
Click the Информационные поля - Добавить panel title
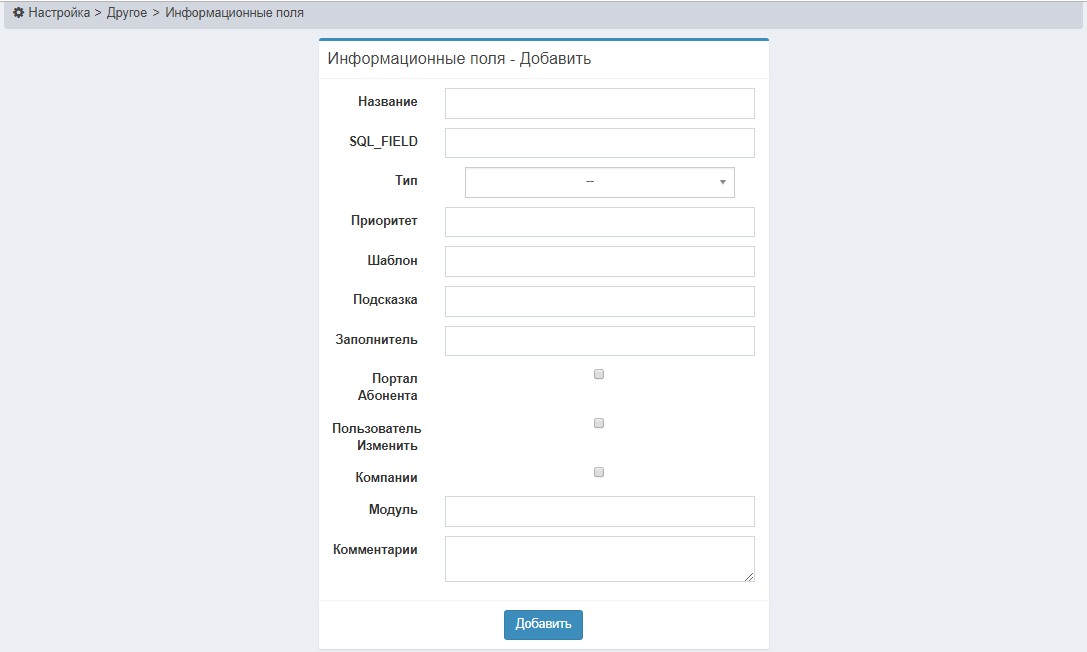point(459,59)
